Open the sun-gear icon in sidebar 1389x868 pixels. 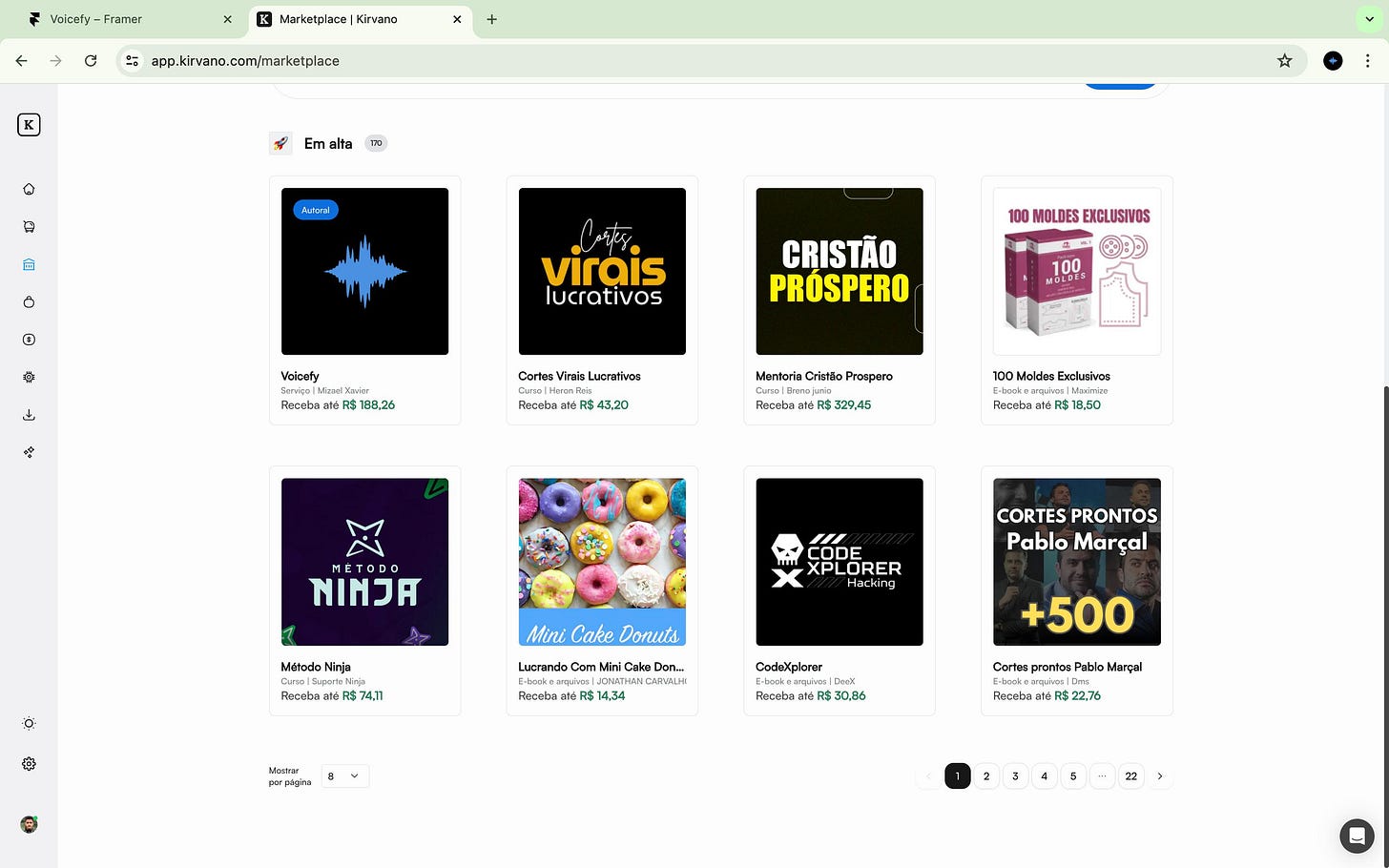pos(29,378)
